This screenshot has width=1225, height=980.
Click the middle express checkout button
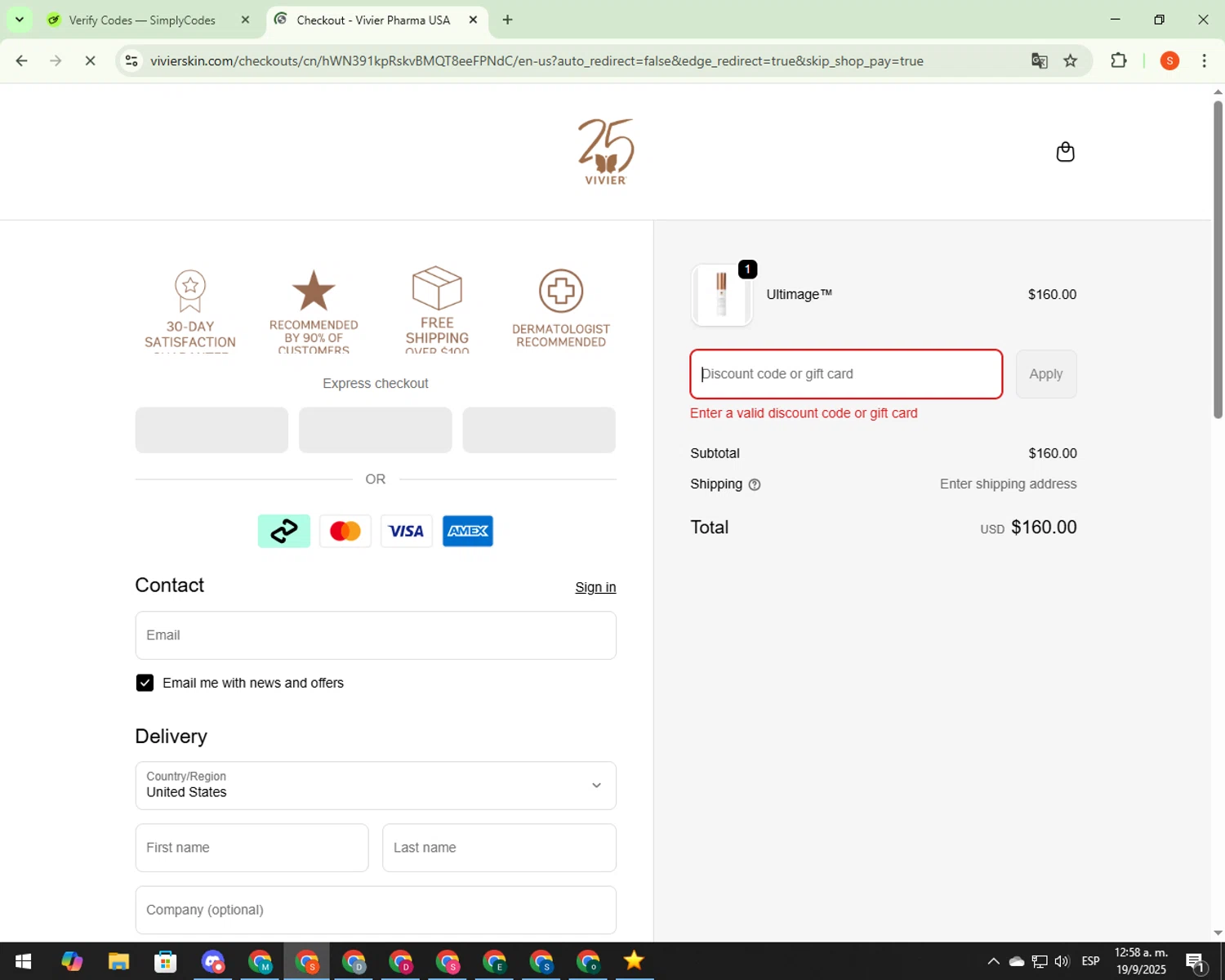click(x=376, y=430)
